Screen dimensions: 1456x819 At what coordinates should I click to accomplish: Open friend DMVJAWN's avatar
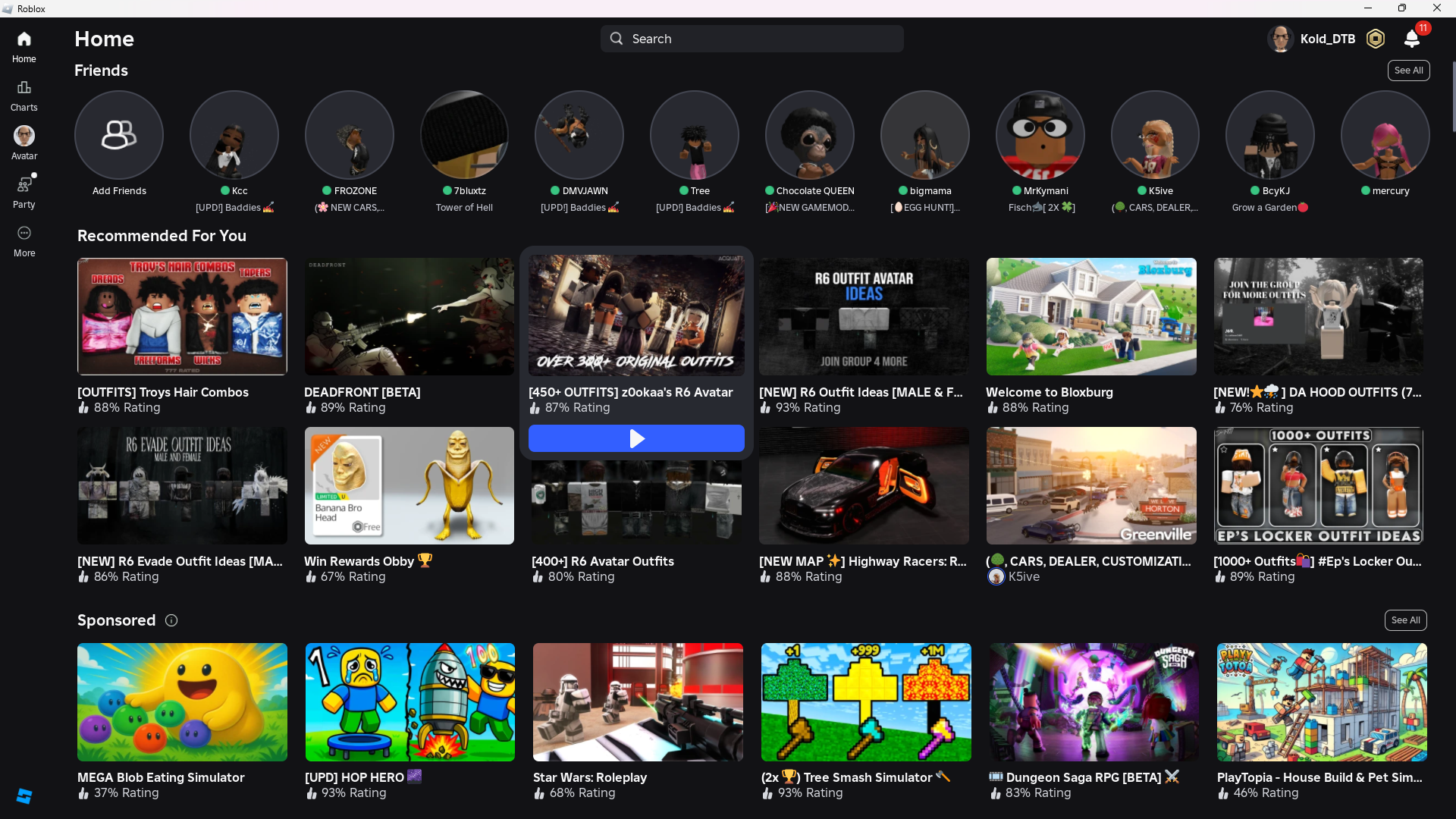[x=579, y=135]
